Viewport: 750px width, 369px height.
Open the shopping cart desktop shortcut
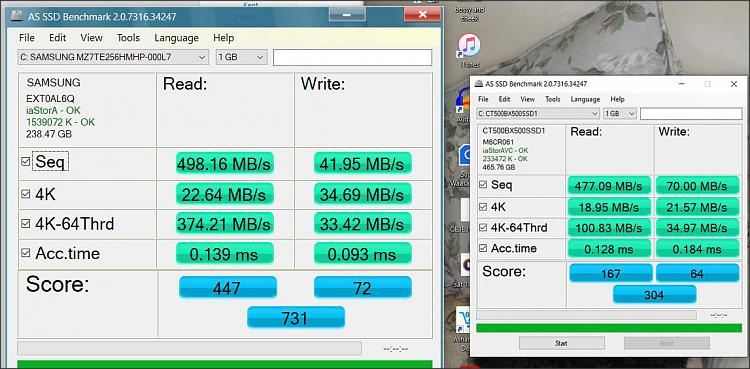click(462, 321)
